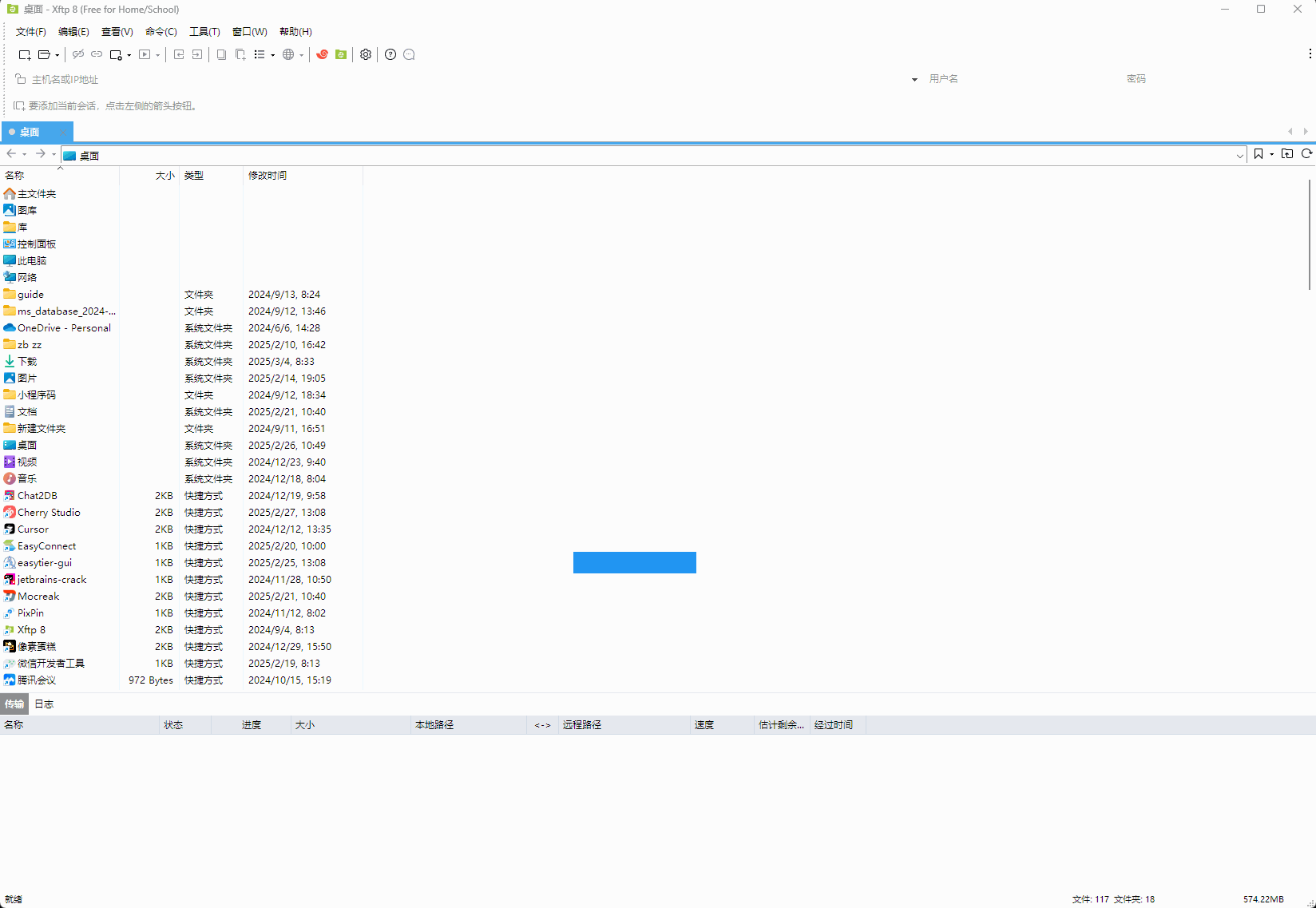The image size is (1316, 908).
Task: Go to parent folder using up-folder icon
Action: click(x=1286, y=154)
